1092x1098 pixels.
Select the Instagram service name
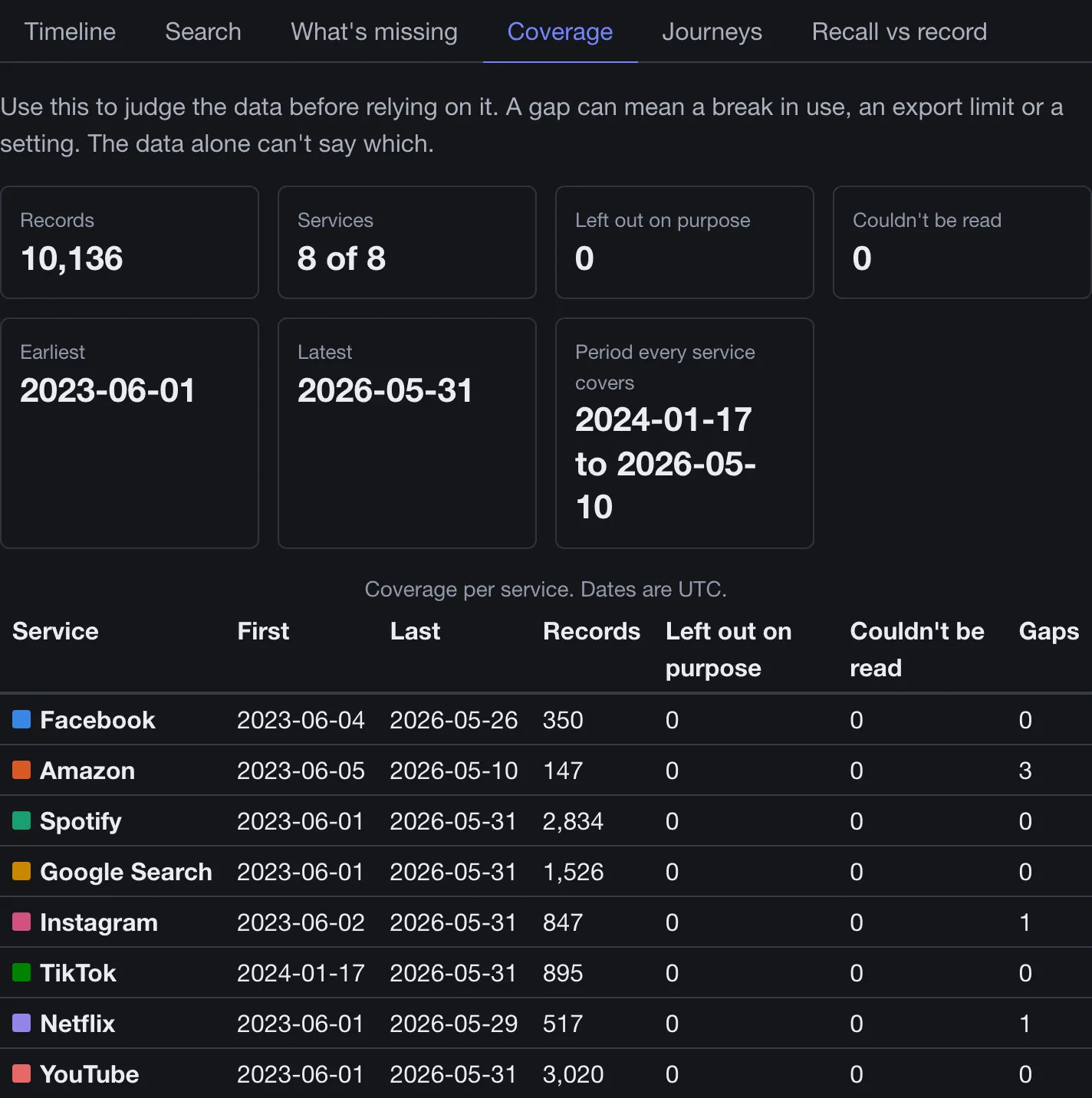click(99, 922)
